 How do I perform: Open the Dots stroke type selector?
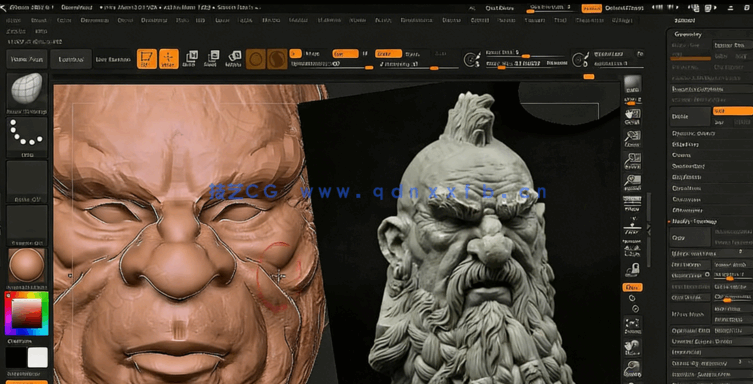click(27, 135)
